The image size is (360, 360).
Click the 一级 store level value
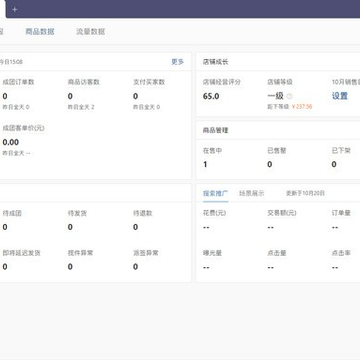click(x=275, y=96)
